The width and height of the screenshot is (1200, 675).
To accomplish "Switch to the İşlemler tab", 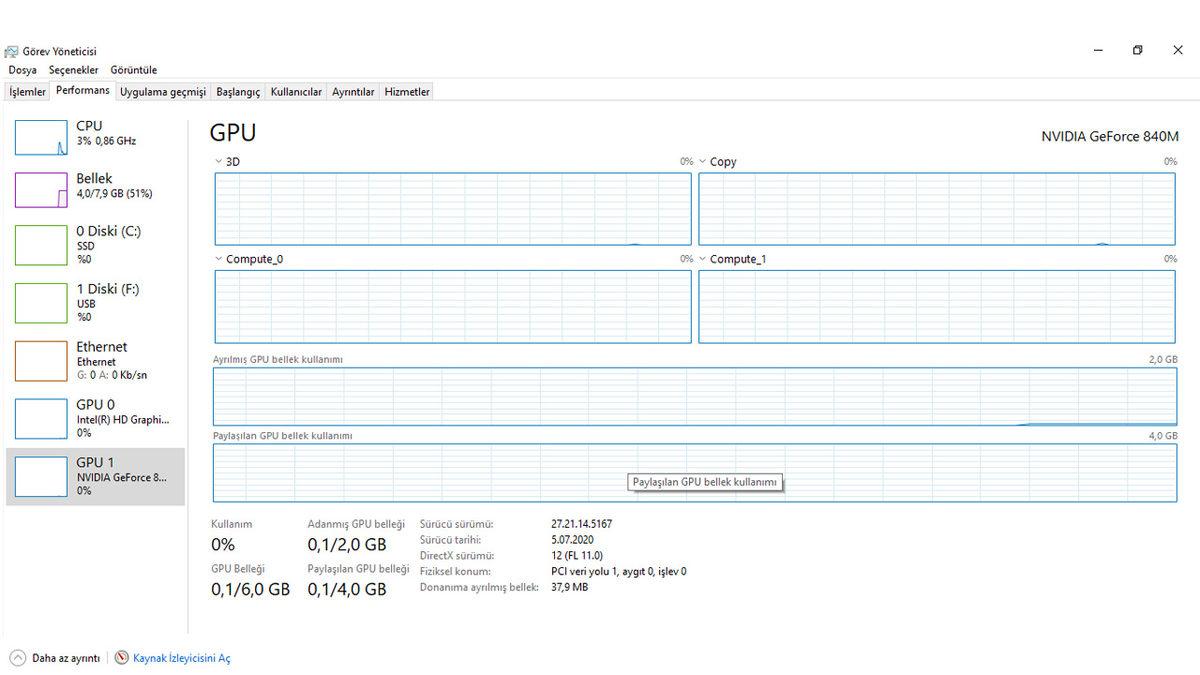I will pos(27,92).
